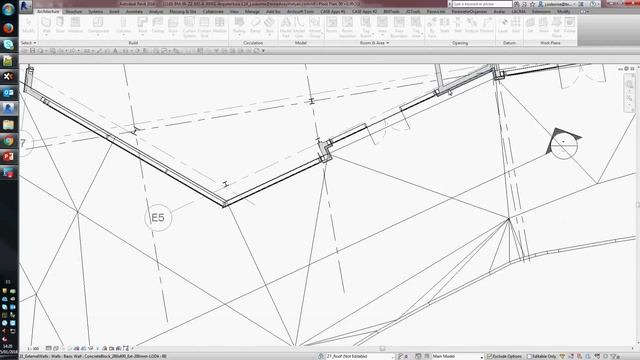Screen dimensions: 640x360
Task: Click the Ref Plane tool
Action: tap(557, 27)
